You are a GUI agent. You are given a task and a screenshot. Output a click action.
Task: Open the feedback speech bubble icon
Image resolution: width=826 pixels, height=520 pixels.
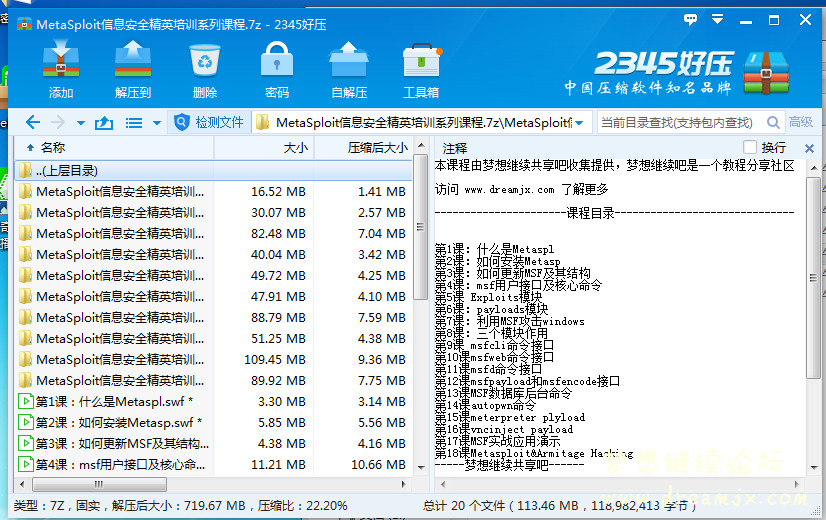690,20
